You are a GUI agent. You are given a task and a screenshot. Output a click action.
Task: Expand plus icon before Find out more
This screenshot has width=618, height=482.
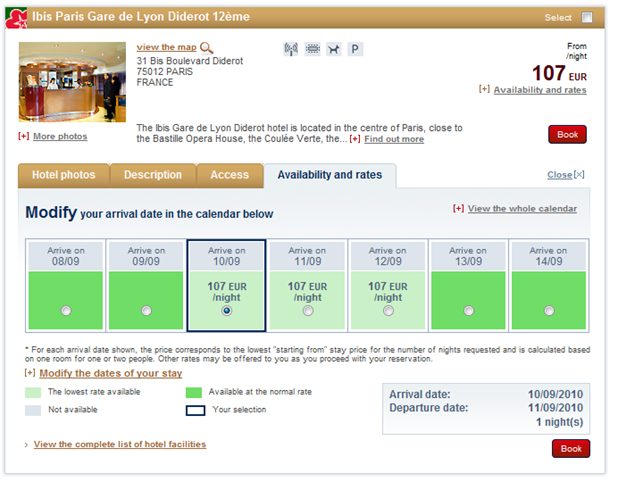[x=355, y=139]
